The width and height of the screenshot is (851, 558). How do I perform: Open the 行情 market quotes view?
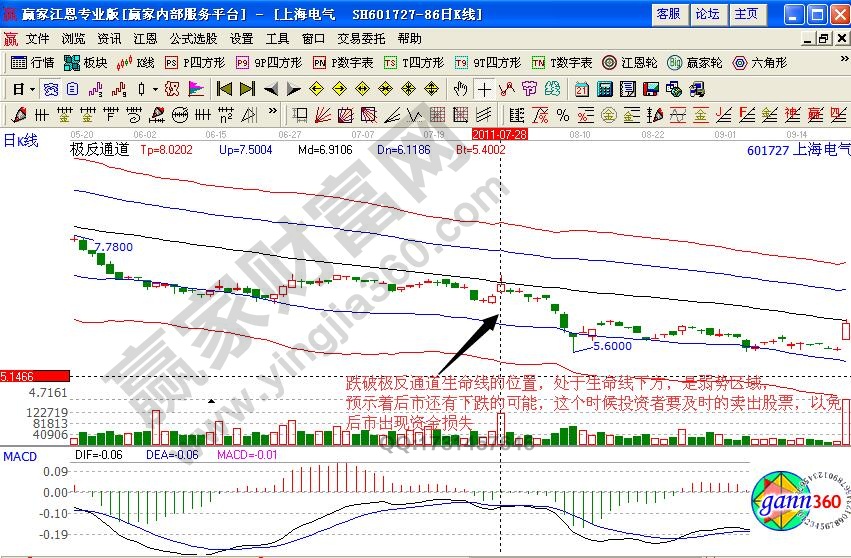point(33,63)
